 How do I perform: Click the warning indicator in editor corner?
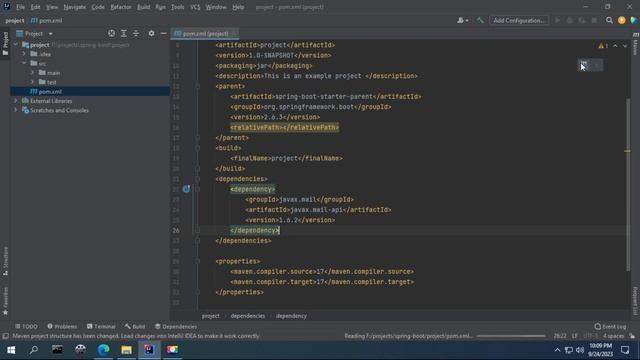pyautogui.click(x=603, y=46)
